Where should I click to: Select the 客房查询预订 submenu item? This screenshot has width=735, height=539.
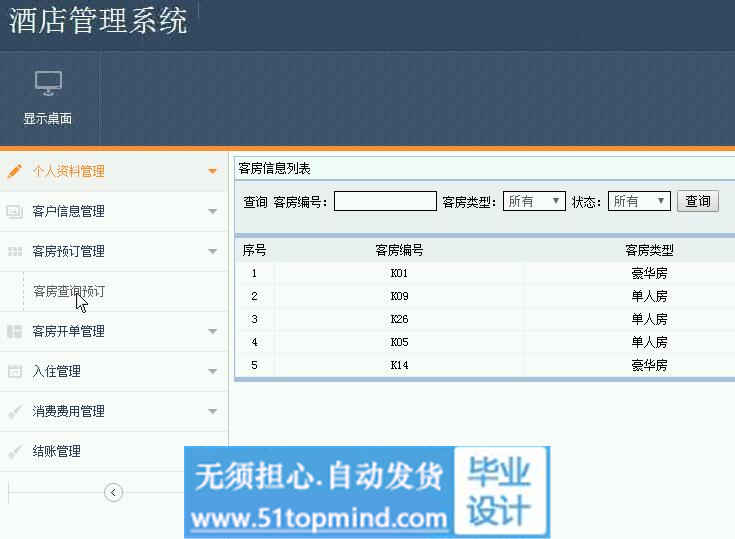pyautogui.click(x=69, y=292)
